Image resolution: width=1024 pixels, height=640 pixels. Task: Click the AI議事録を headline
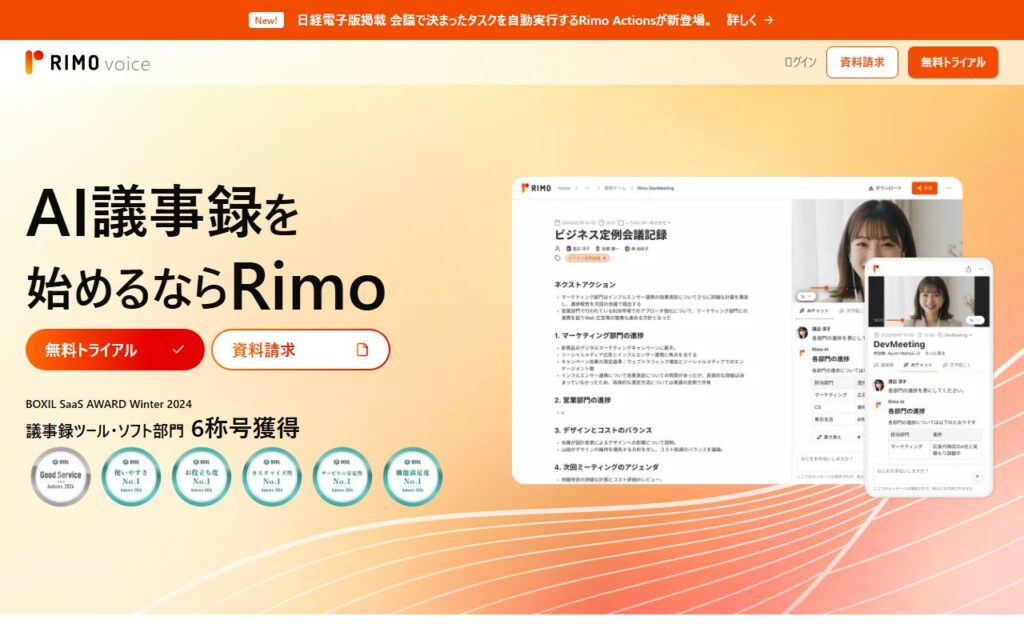[163, 212]
